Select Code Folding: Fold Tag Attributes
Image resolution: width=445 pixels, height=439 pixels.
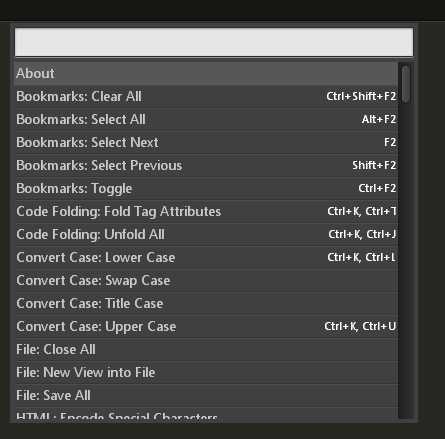point(206,211)
